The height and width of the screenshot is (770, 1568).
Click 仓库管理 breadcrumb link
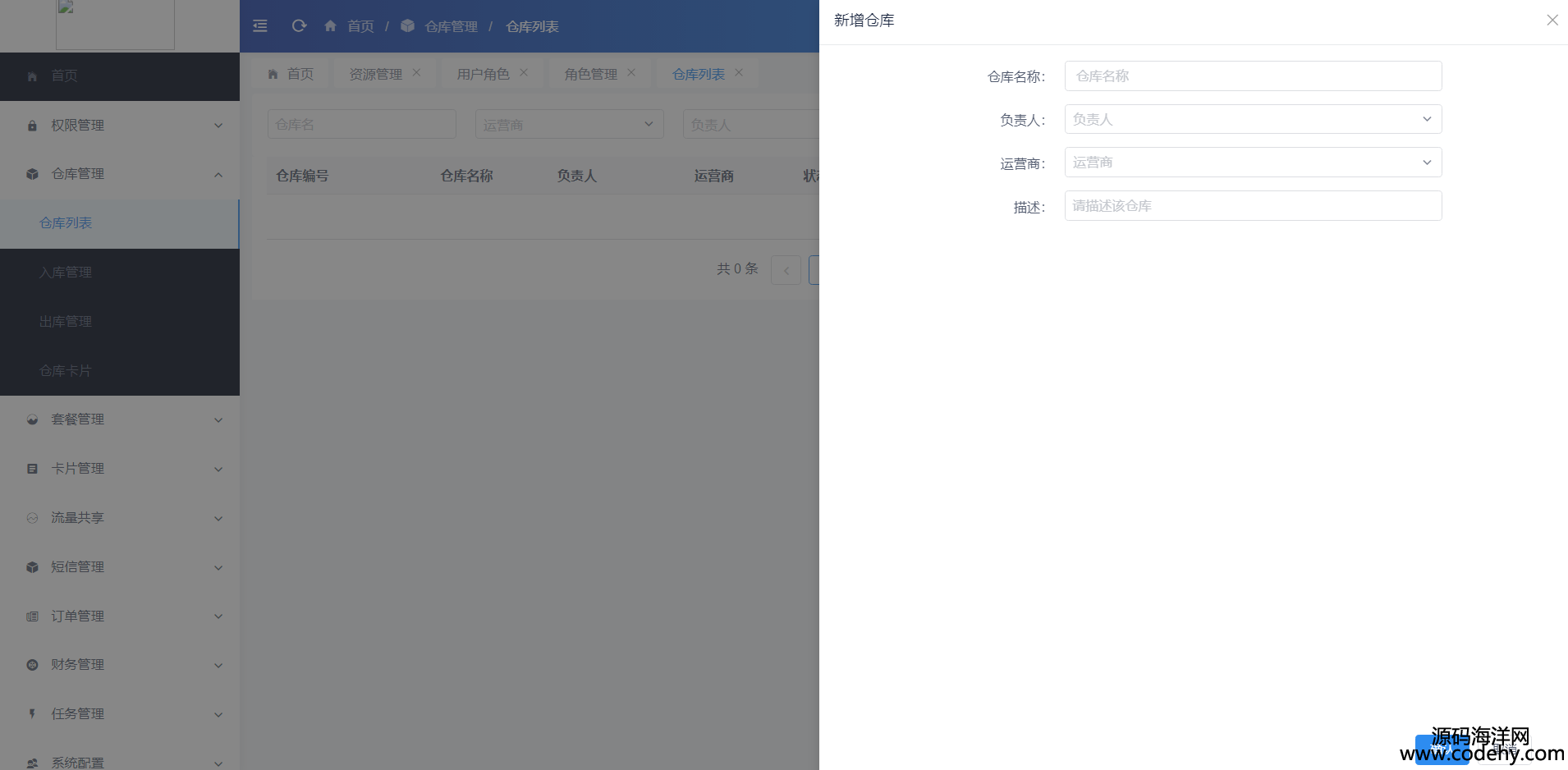tap(451, 26)
